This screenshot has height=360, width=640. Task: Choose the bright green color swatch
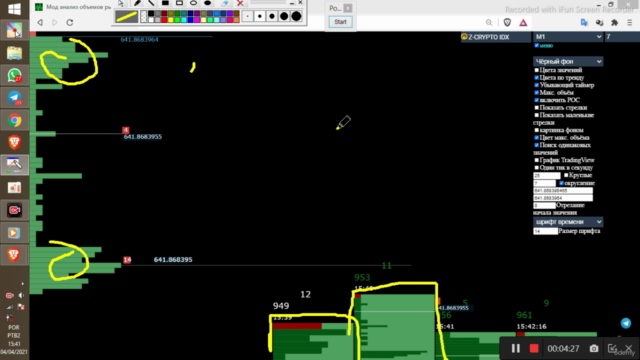click(177, 20)
